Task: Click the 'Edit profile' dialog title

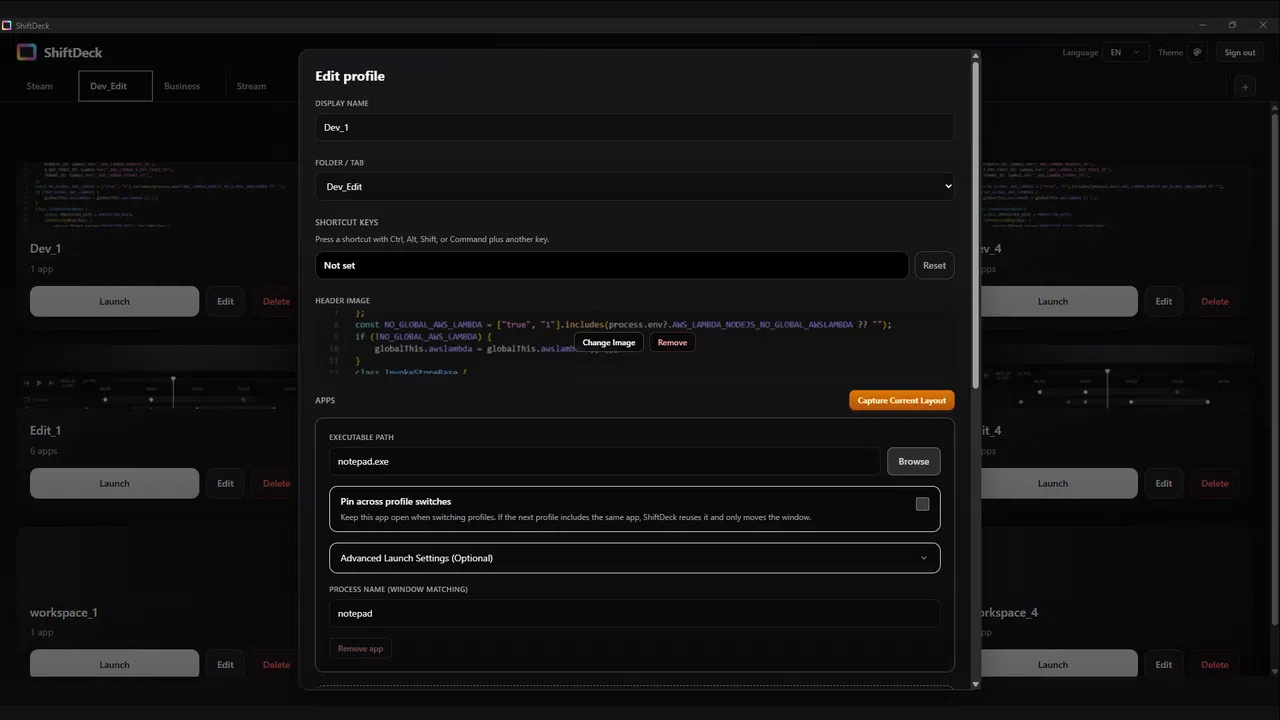Action: [350, 76]
